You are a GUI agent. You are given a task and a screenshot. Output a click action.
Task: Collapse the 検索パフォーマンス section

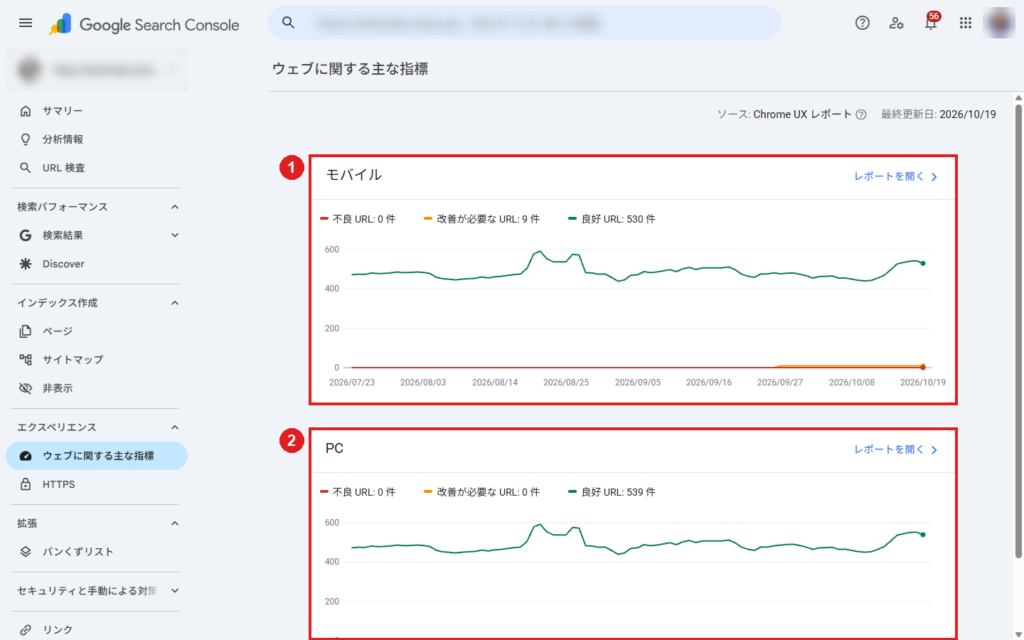[175, 207]
